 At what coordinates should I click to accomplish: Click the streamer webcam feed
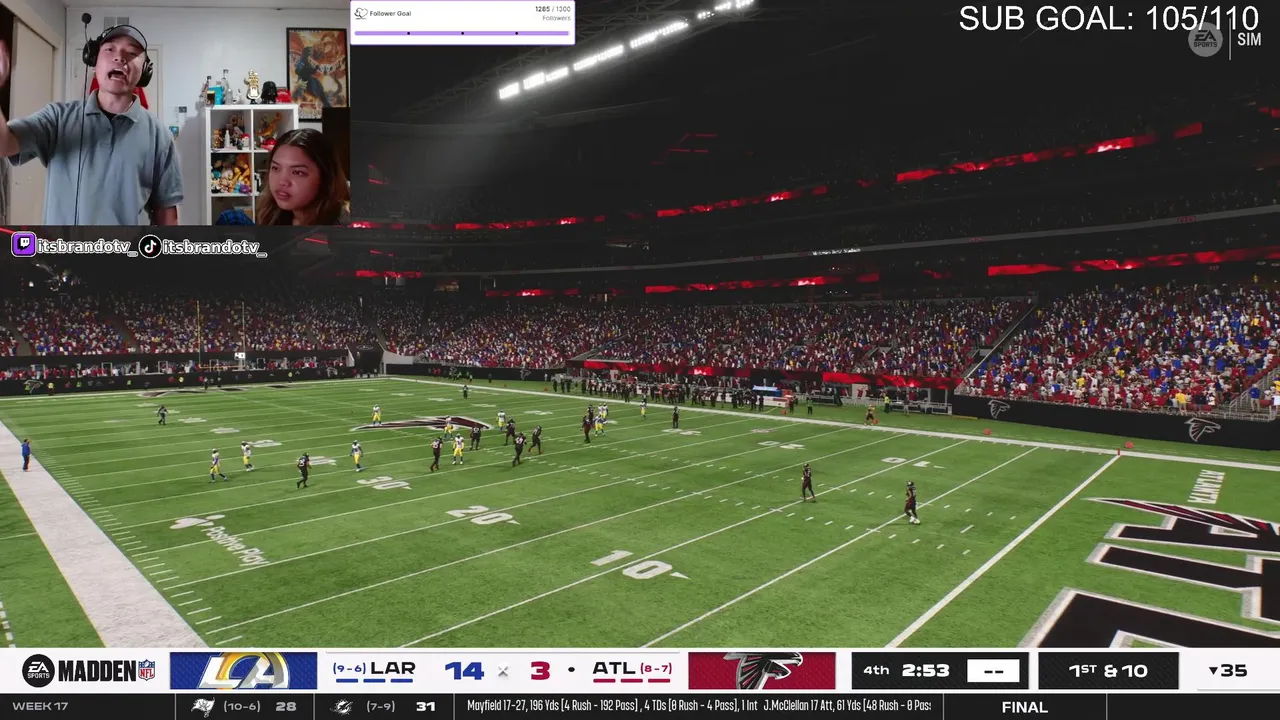(x=175, y=112)
